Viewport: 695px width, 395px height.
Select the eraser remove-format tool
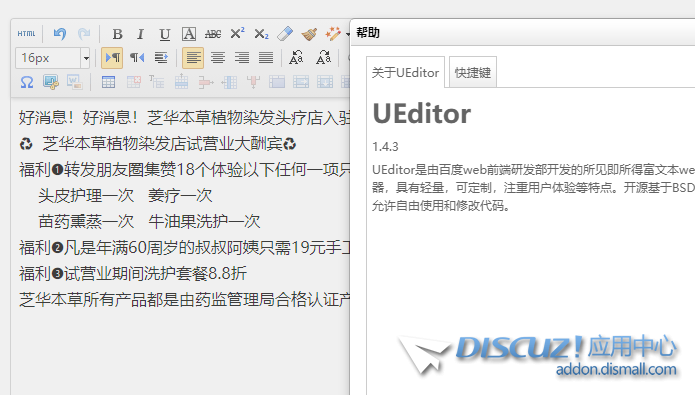[x=285, y=34]
